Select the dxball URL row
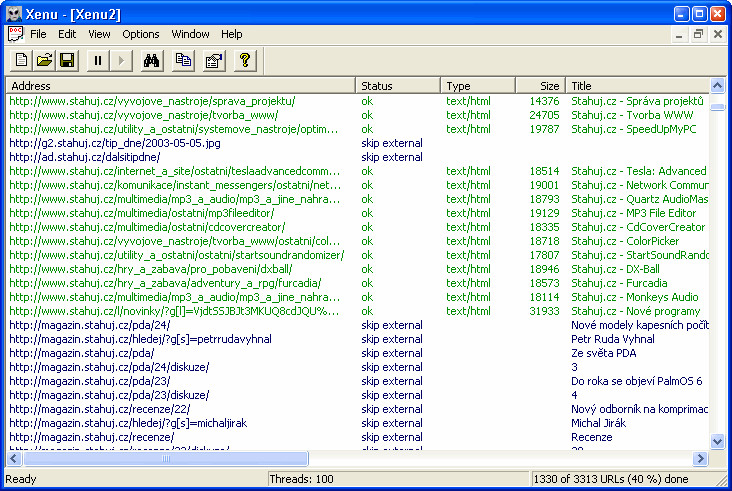This screenshot has height=491, width=732. [x=357, y=269]
